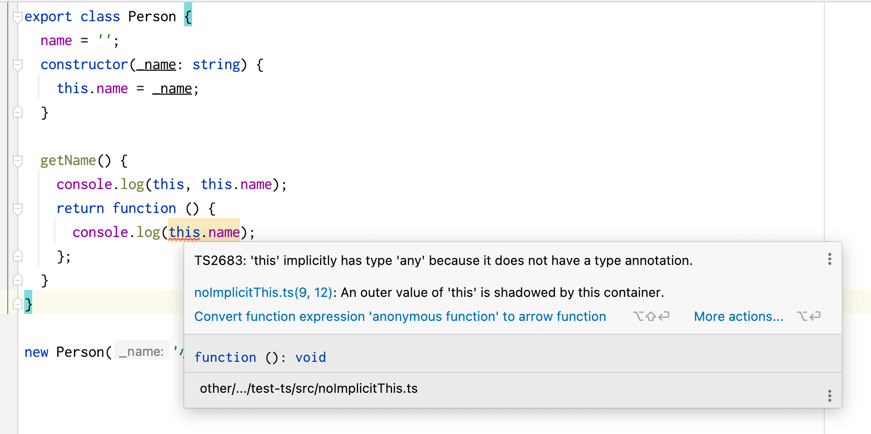Click the underlined _name constructor parameter
The width and height of the screenshot is (871, 434).
[156, 65]
